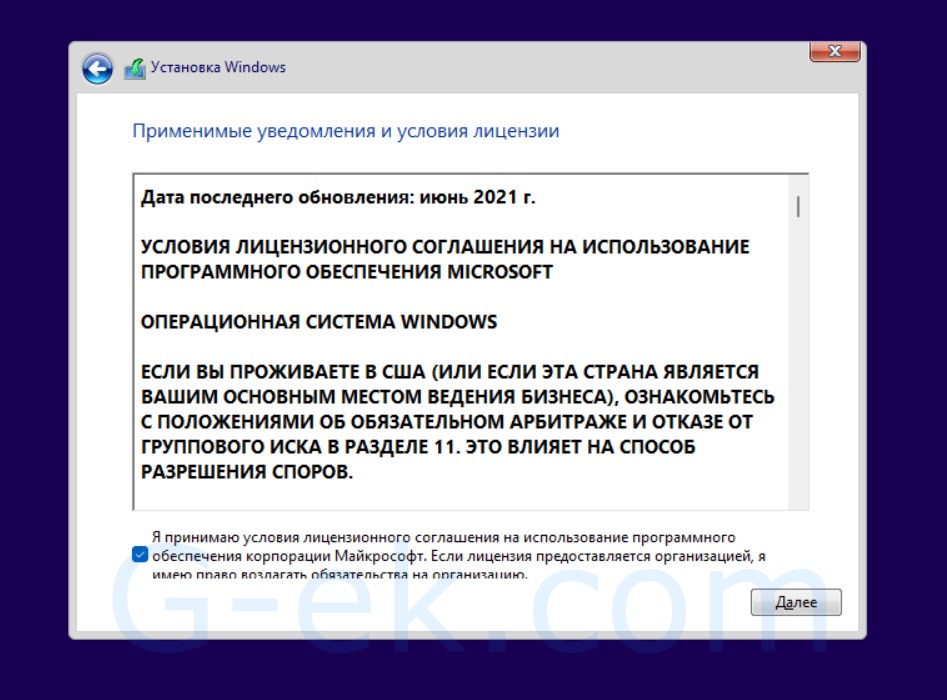
Task: Click text 'ПРОГРАММНОГО ОБЕСПЕЧЕНИЯ MICROSOFT'
Action: (347, 272)
